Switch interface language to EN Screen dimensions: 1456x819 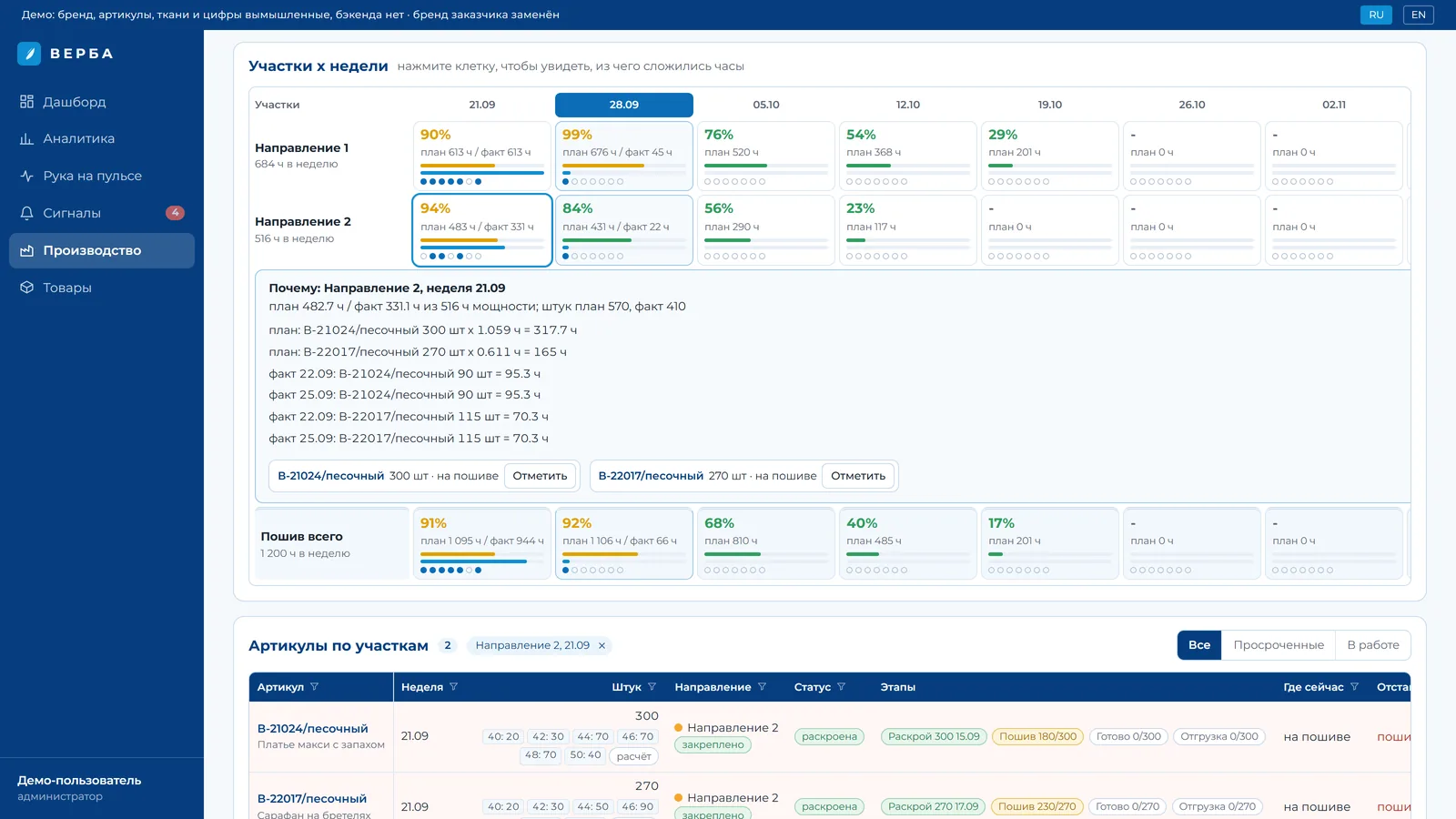(x=1419, y=15)
